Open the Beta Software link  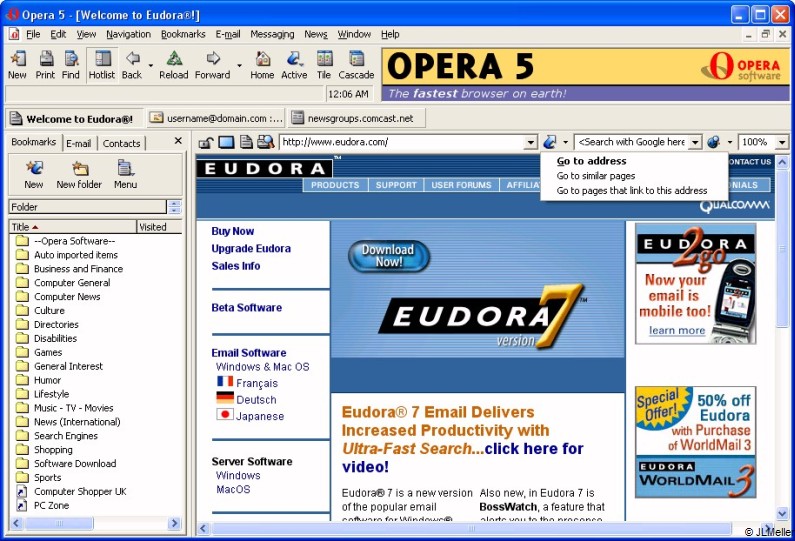coord(246,307)
